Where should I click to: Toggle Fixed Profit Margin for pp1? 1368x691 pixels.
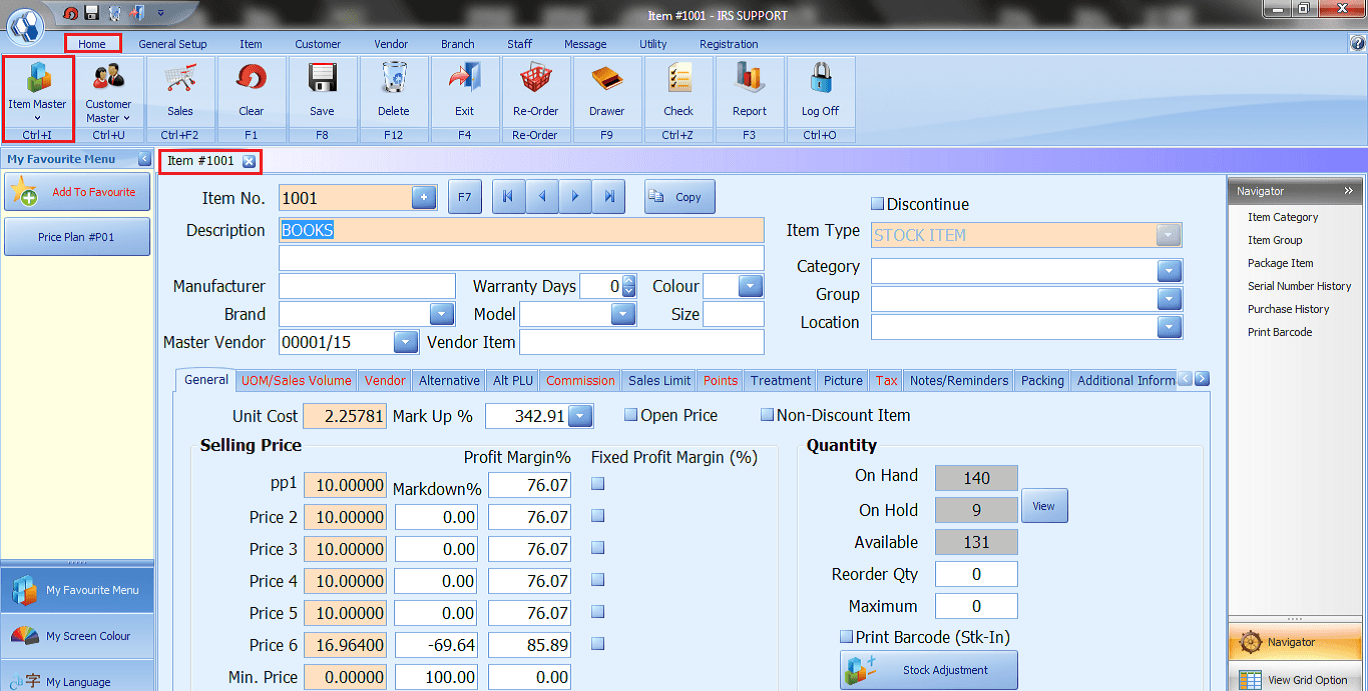(598, 484)
